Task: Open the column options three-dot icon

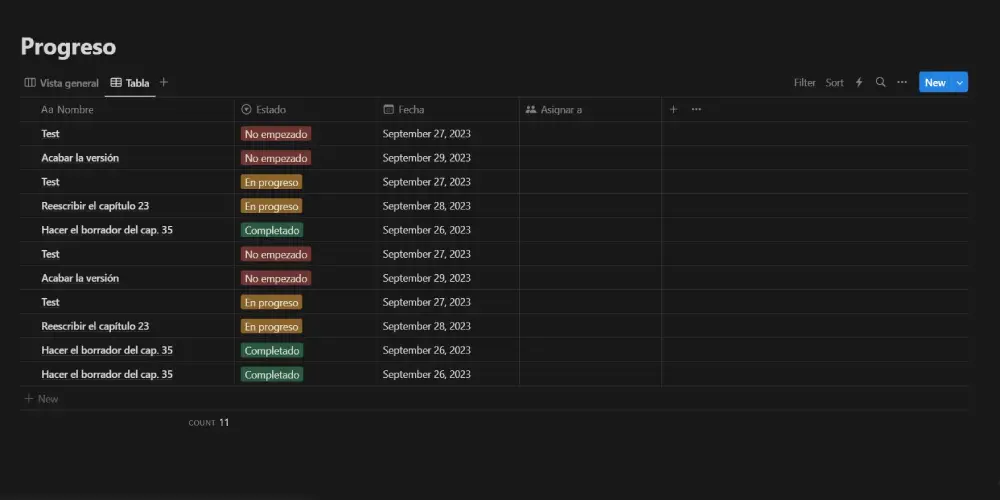Action: pyautogui.click(x=696, y=110)
